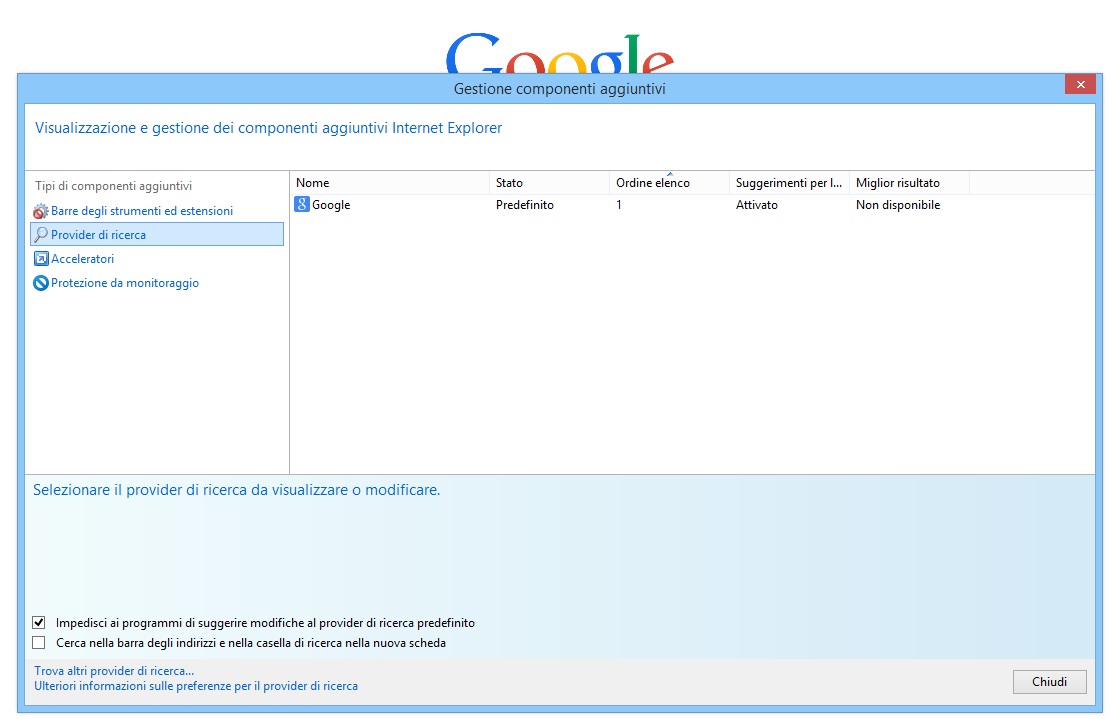Toggle 'Impedisci ai programmi di suggerire modifiche' checkbox
Viewport: 1114px width, 719px height.
tap(39, 622)
